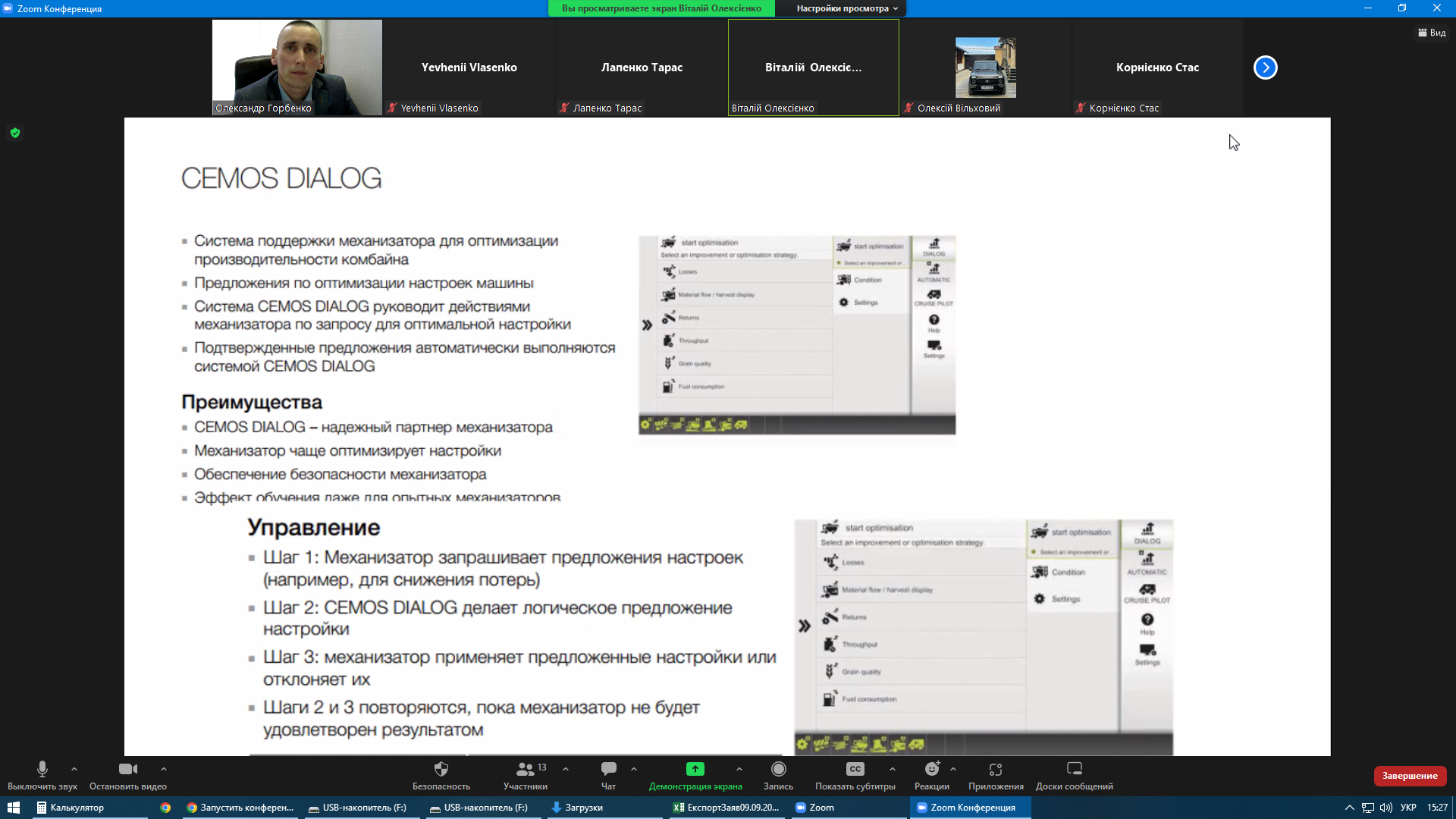1456x819 pixels.
Task: Open the volume tray icon
Action: (x=1386, y=808)
